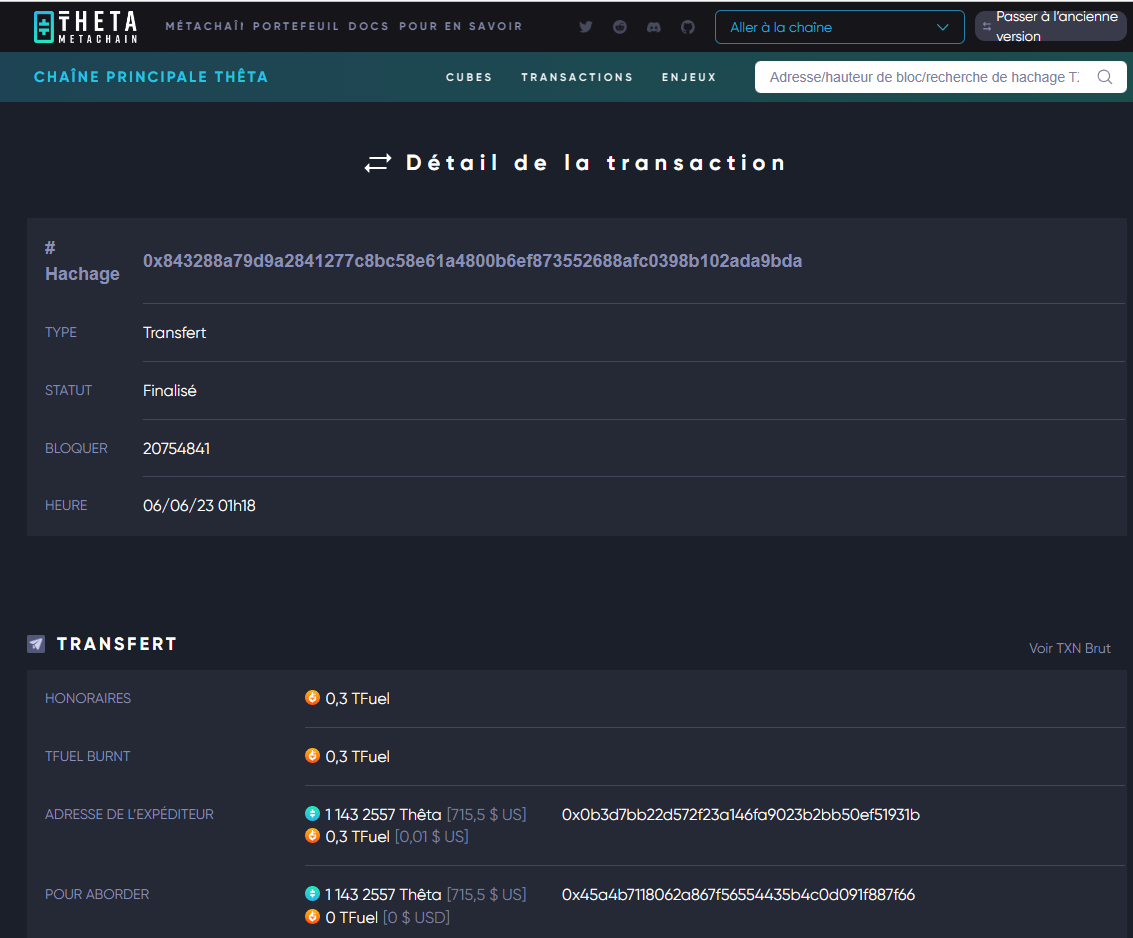Screen dimensions: 1133x938
Task: Click the Theta icon in sender row
Action: (x=312, y=813)
